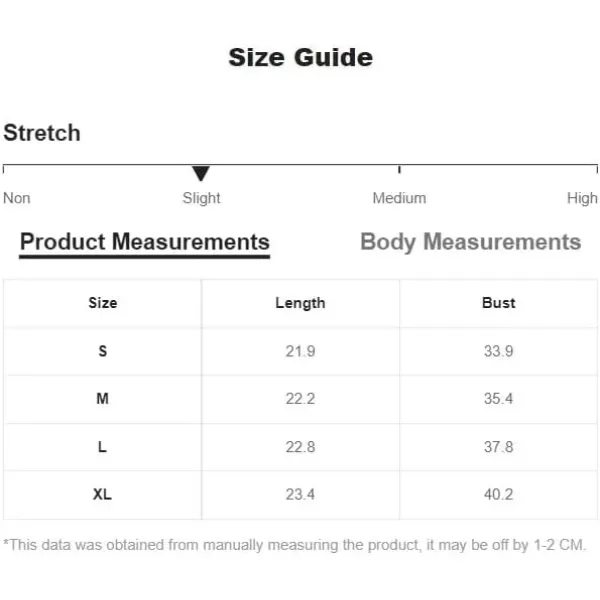
Task: Select the XL size row
Action: pos(300,495)
